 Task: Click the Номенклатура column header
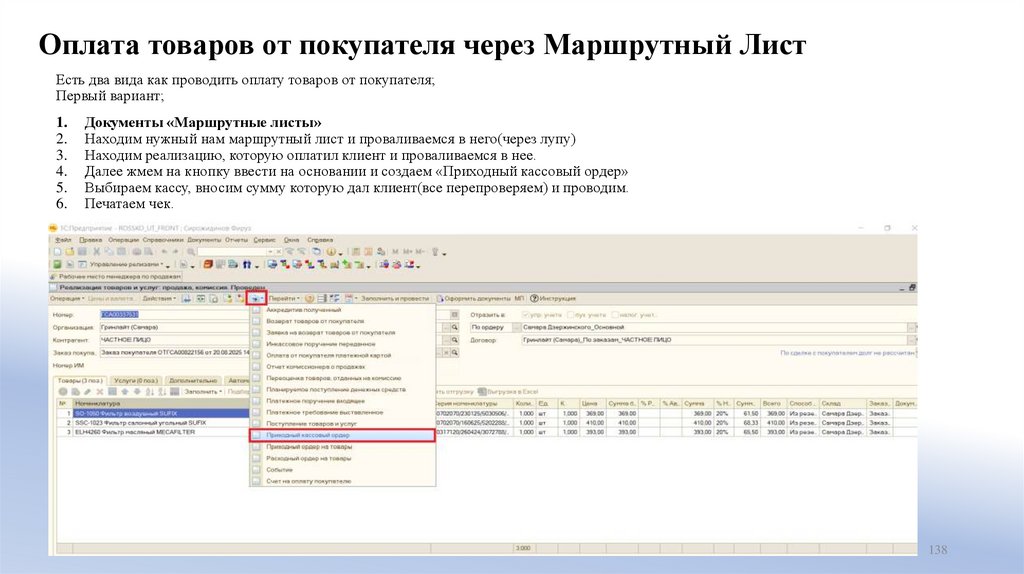pos(161,404)
